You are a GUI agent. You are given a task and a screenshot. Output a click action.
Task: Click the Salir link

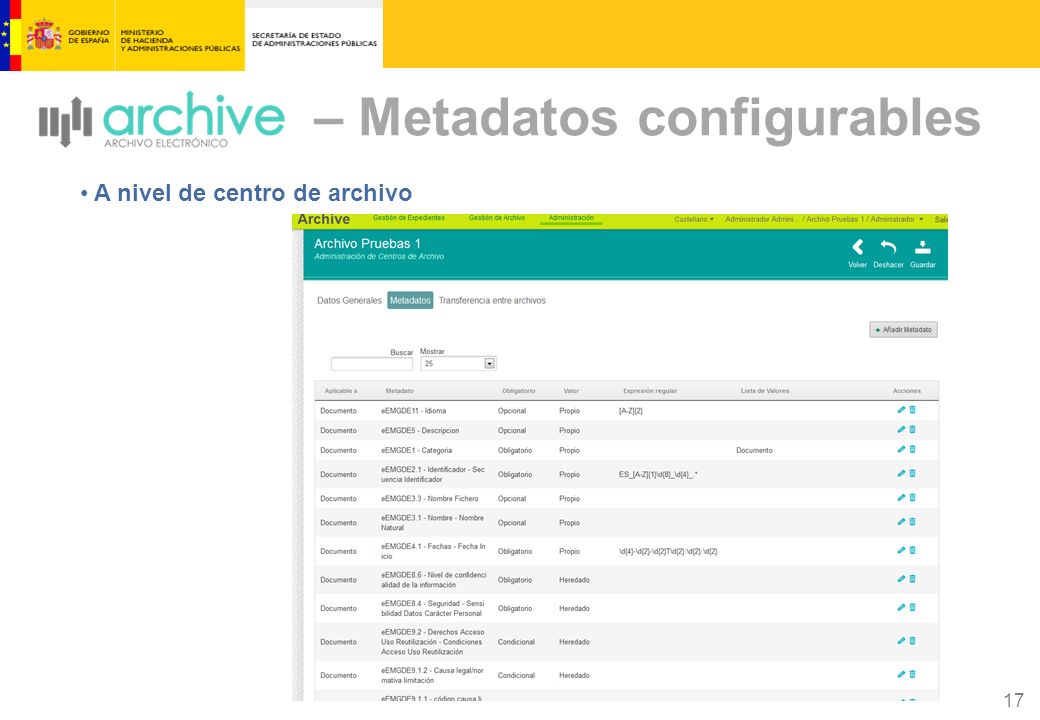(941, 219)
